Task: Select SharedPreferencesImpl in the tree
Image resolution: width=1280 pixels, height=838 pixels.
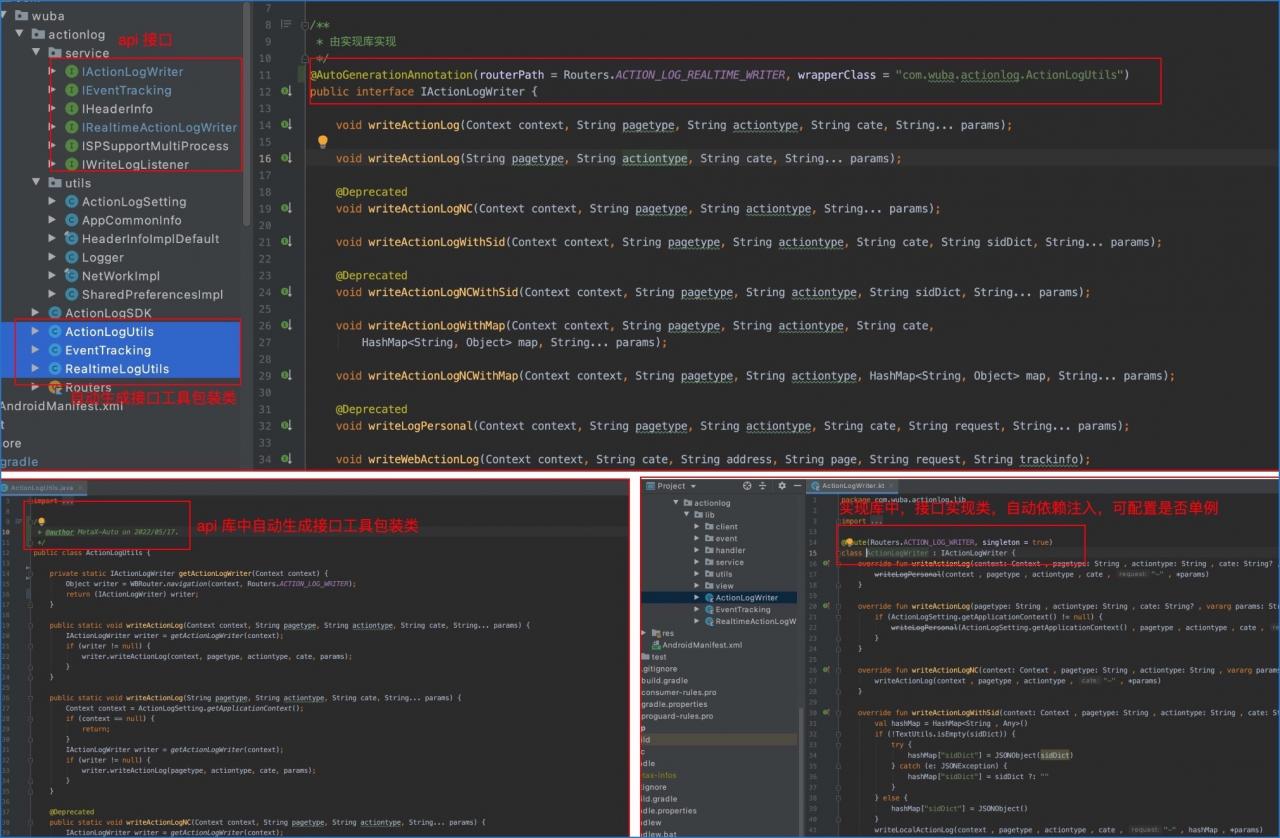Action: coord(152,294)
